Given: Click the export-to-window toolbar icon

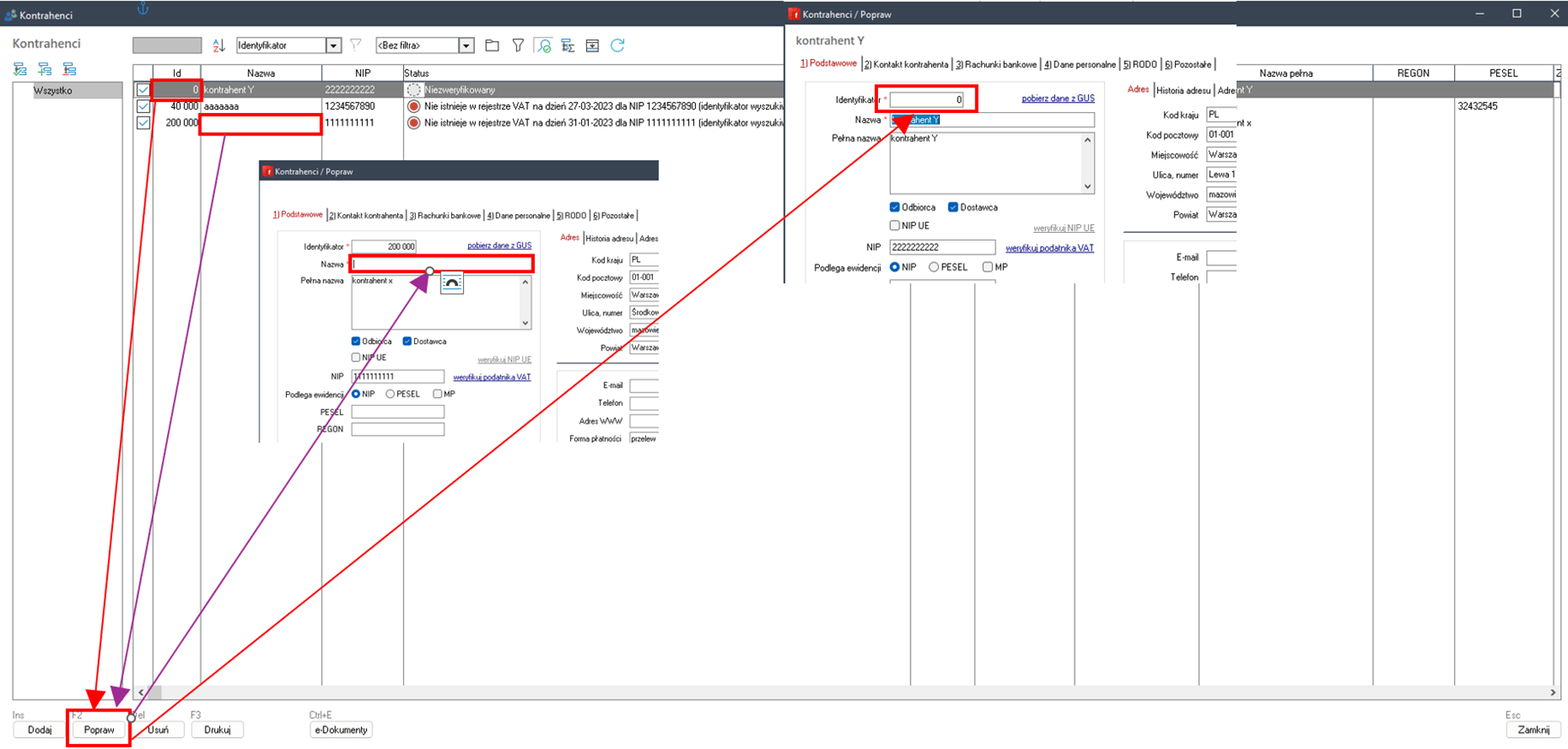Looking at the screenshot, I should [592, 45].
